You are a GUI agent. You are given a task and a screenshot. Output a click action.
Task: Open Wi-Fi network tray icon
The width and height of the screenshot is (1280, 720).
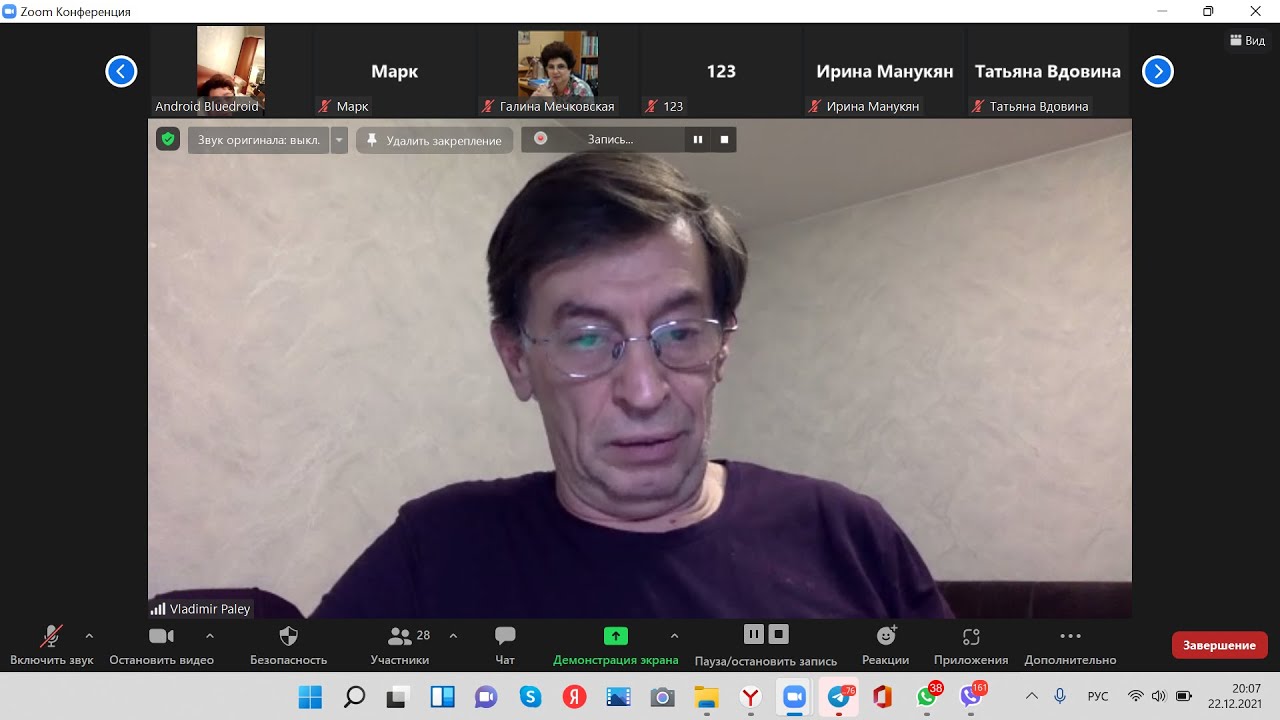pos(1135,696)
